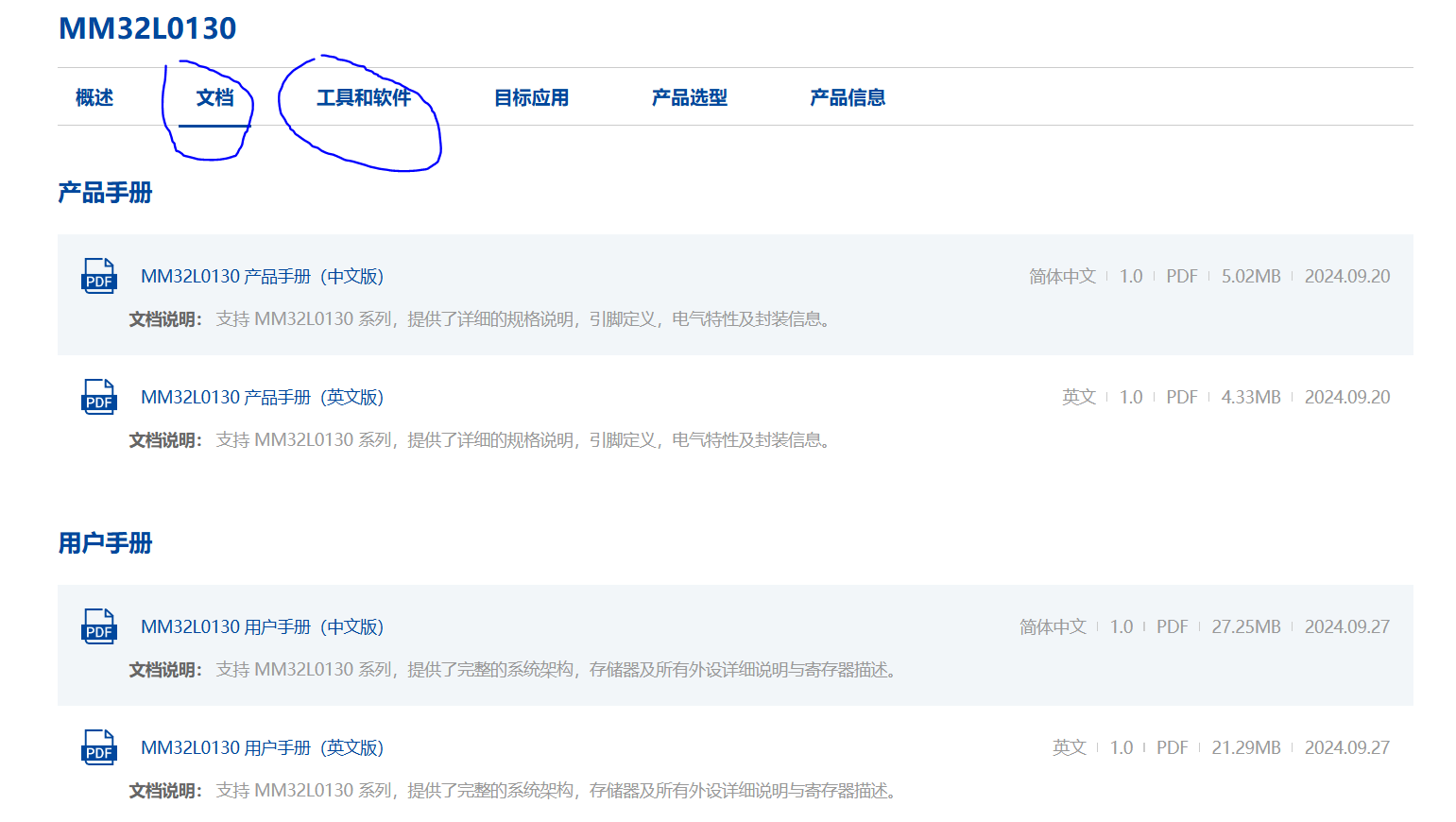Click PDF icon for 产品手册 (中文版)
This screenshot has height=822, width=1456.
[99, 277]
